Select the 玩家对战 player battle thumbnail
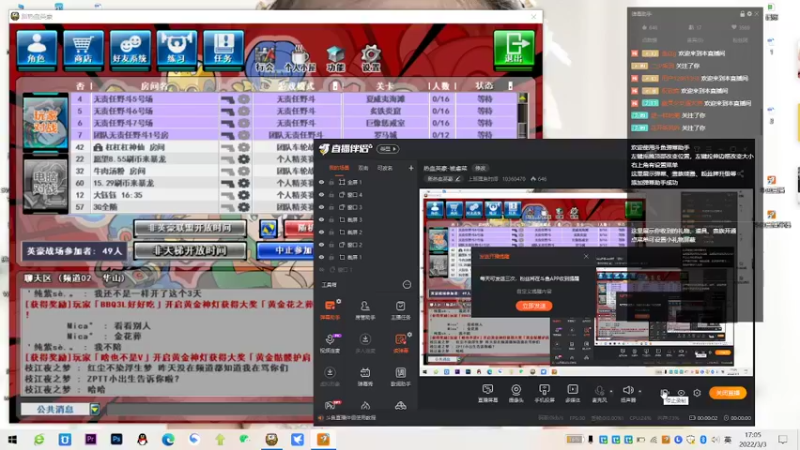The height and width of the screenshot is (450, 800). [x=45, y=123]
